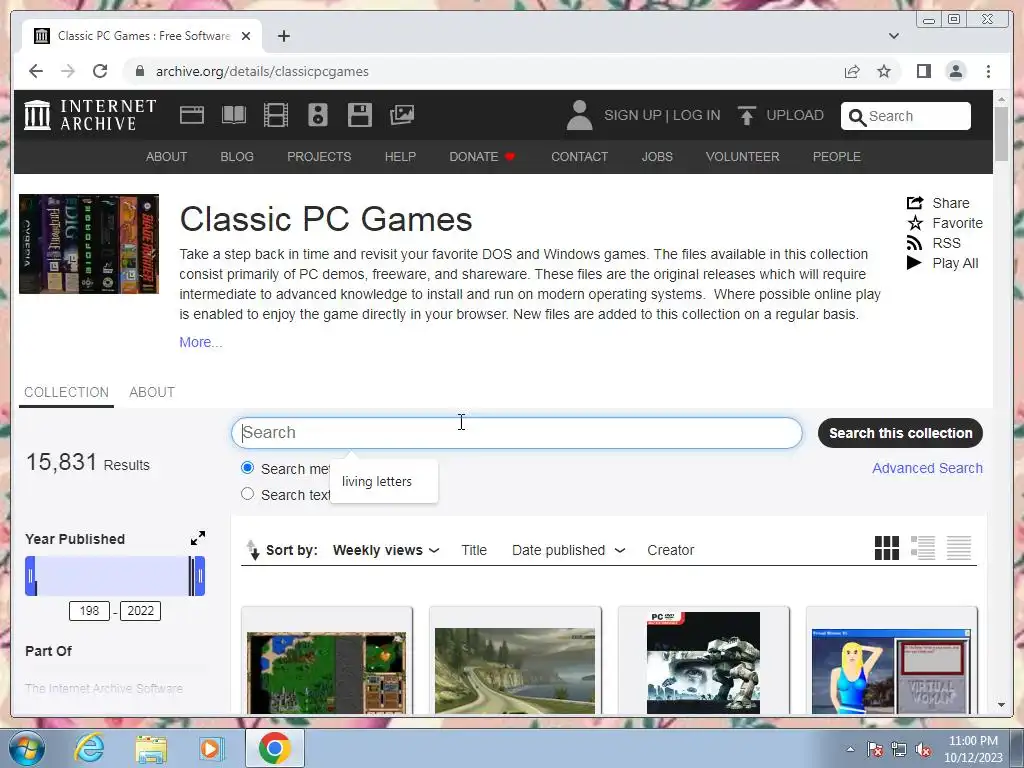Expand the Year Published histogram
The image size is (1024, 768).
click(x=198, y=538)
